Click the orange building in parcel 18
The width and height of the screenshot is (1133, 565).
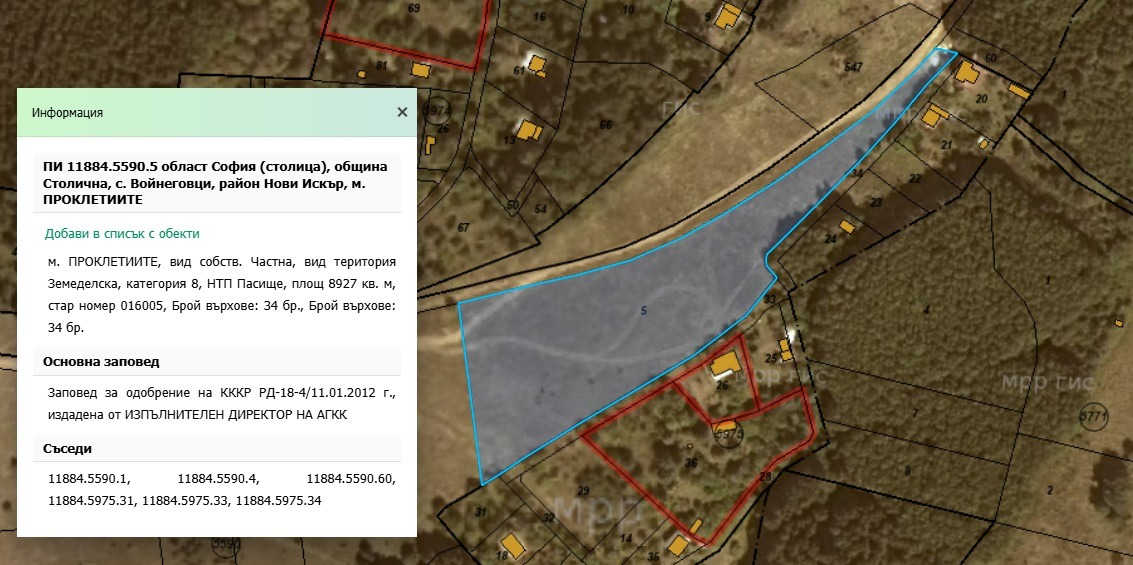[x=513, y=546]
